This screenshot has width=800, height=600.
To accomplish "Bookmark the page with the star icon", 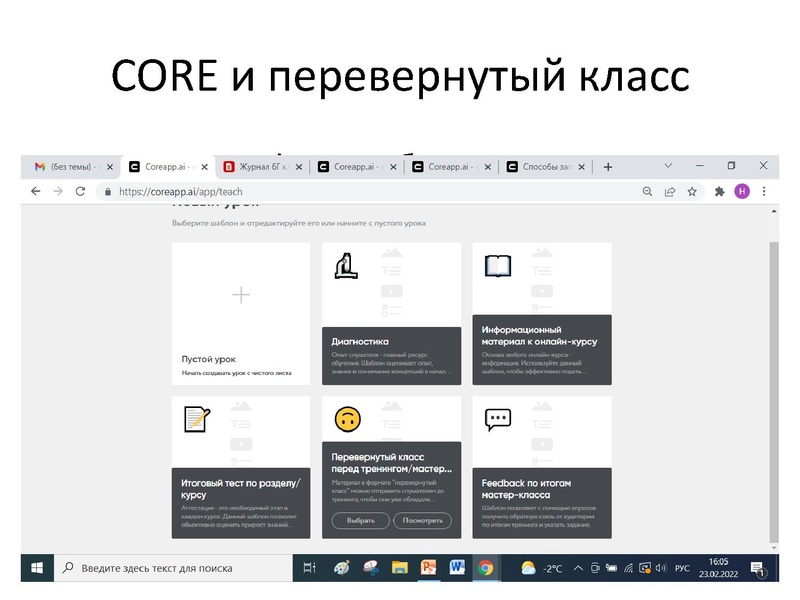I will (x=694, y=190).
